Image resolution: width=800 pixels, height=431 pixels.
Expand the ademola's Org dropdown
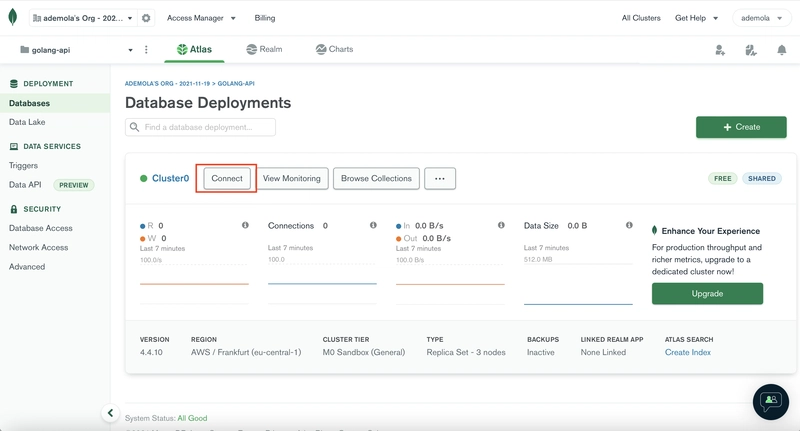click(83, 18)
